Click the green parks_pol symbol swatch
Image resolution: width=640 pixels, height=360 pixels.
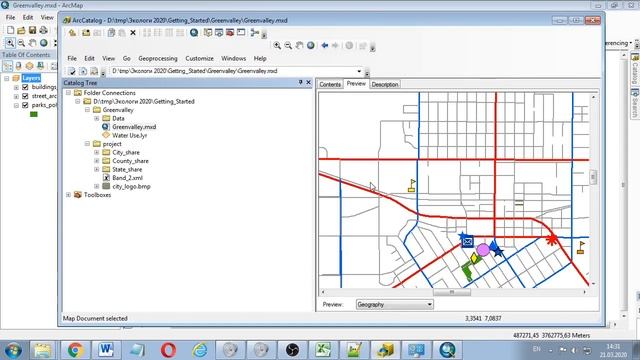tap(34, 114)
